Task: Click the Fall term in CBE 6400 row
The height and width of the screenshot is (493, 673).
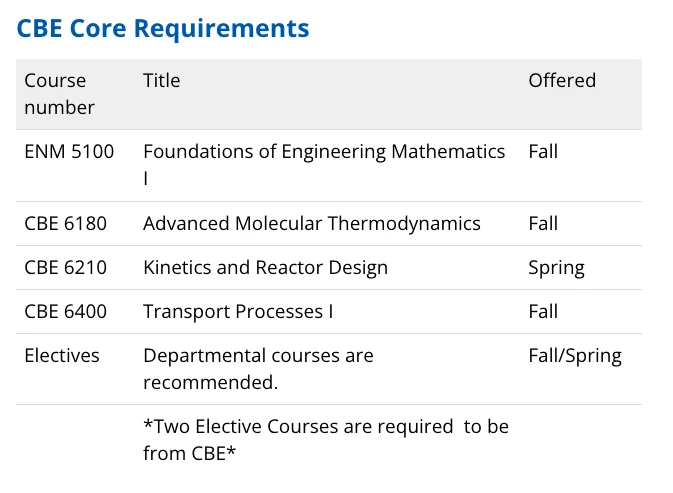Action: coord(543,312)
